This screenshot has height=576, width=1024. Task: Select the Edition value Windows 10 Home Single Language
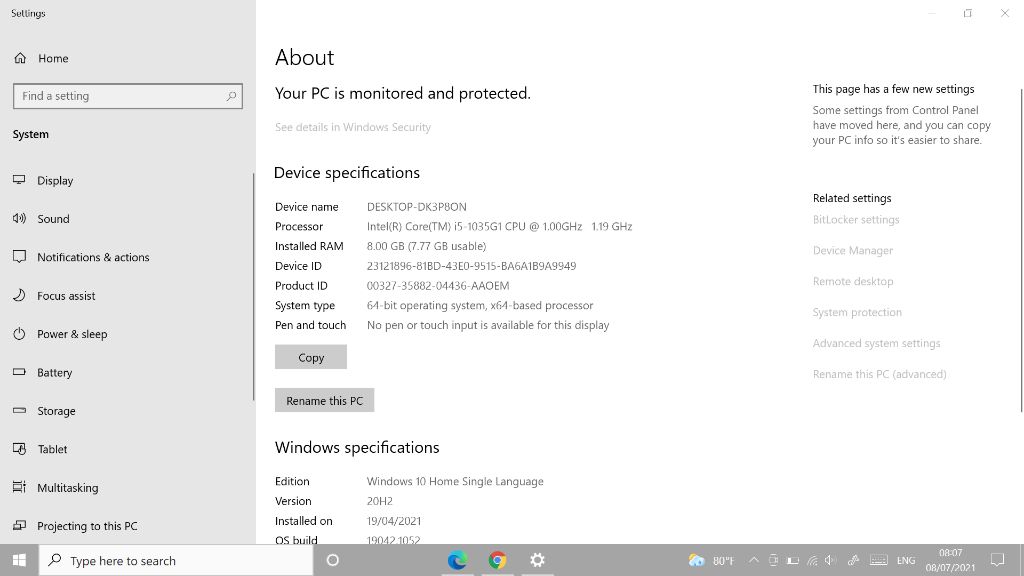coord(455,481)
